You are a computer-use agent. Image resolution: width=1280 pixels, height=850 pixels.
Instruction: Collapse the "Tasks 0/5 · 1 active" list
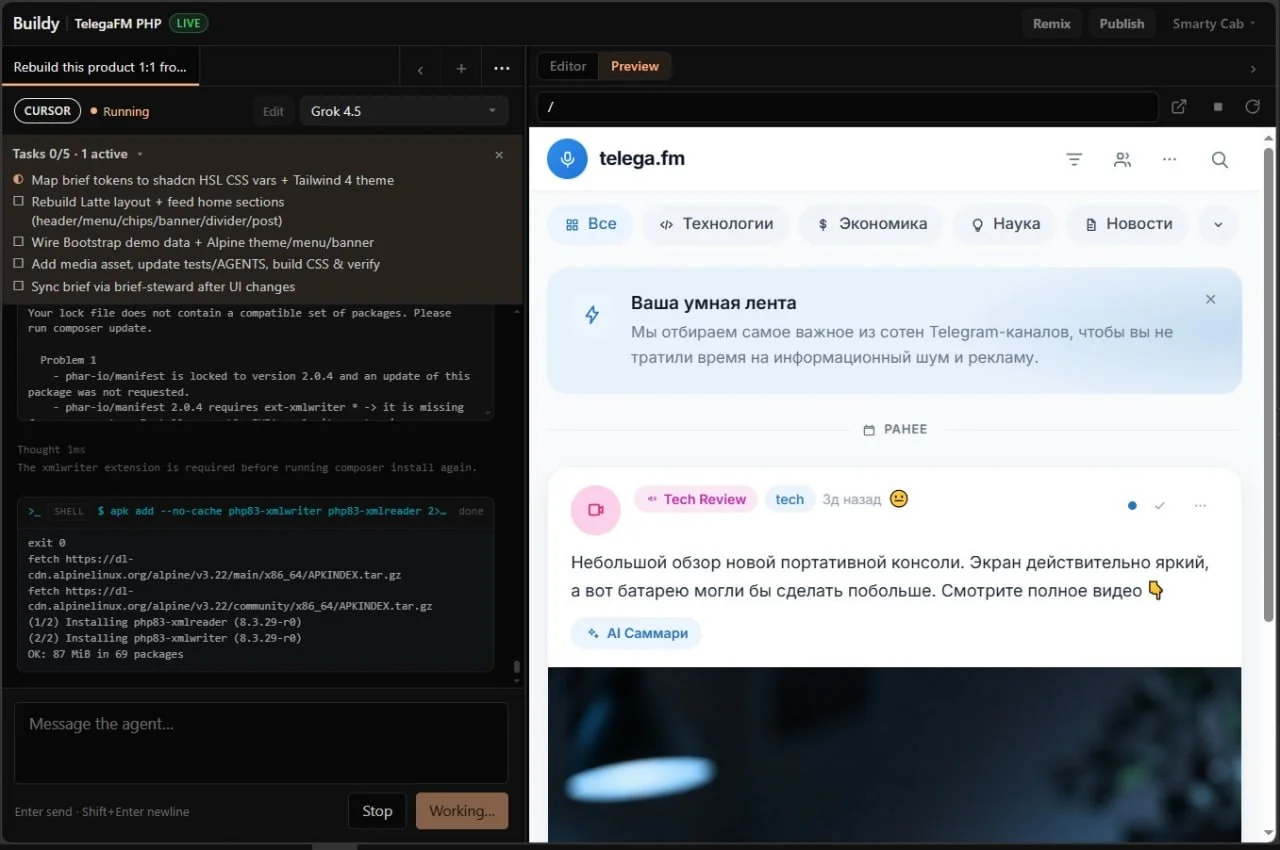[x=77, y=154]
